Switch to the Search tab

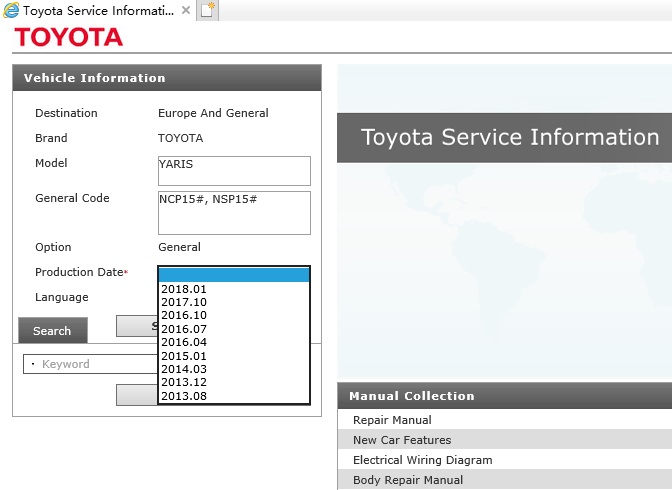(53, 331)
